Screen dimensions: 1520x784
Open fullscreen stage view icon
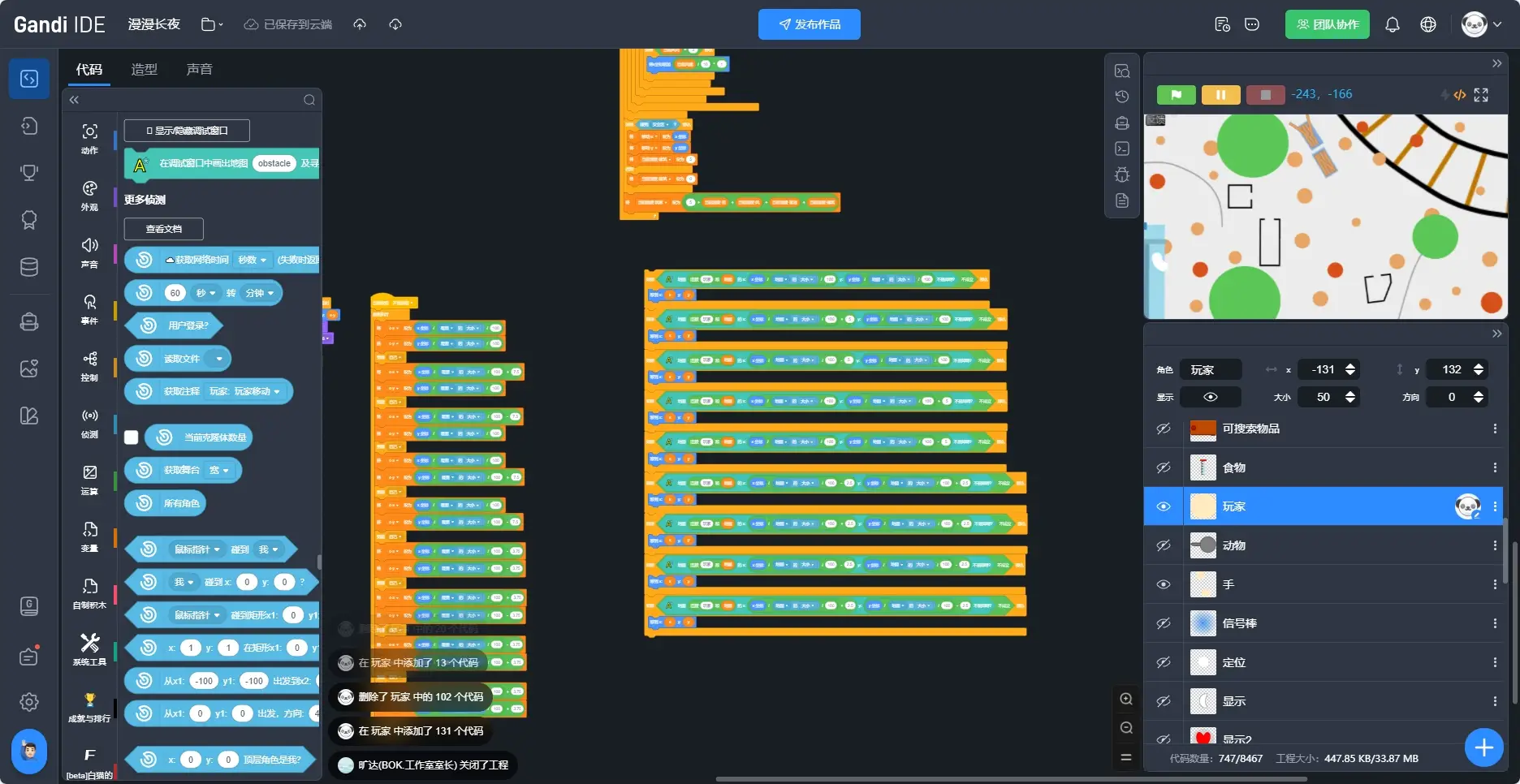[1481, 95]
